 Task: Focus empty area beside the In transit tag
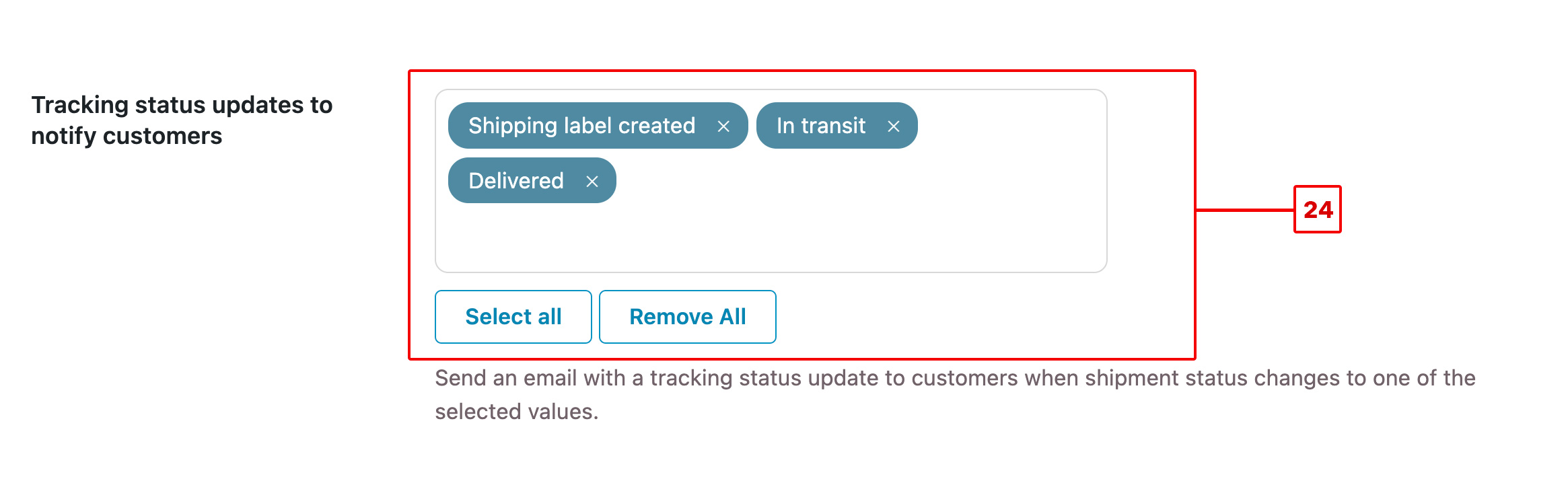pyautogui.click(x=1009, y=126)
